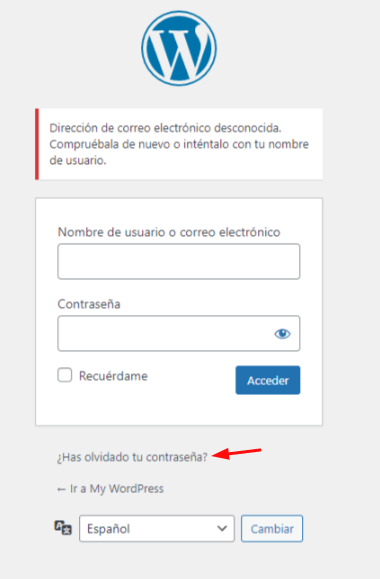Click the Recuérdame label text

point(113,376)
